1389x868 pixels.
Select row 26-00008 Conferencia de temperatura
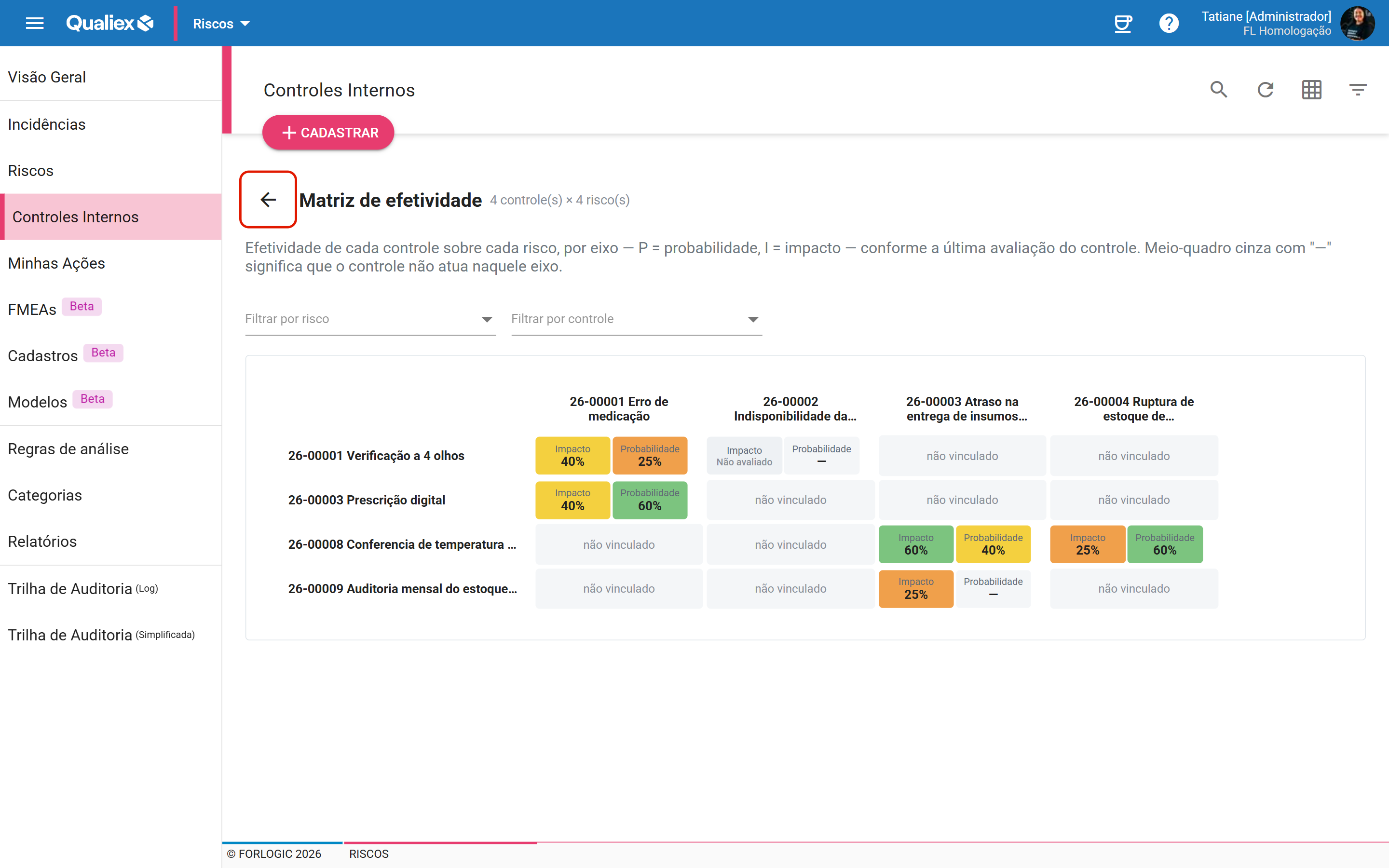402,544
